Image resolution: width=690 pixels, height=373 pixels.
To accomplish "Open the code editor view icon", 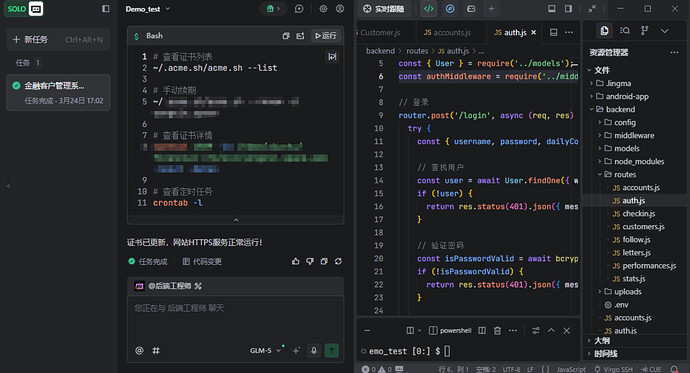I will click(x=429, y=9).
